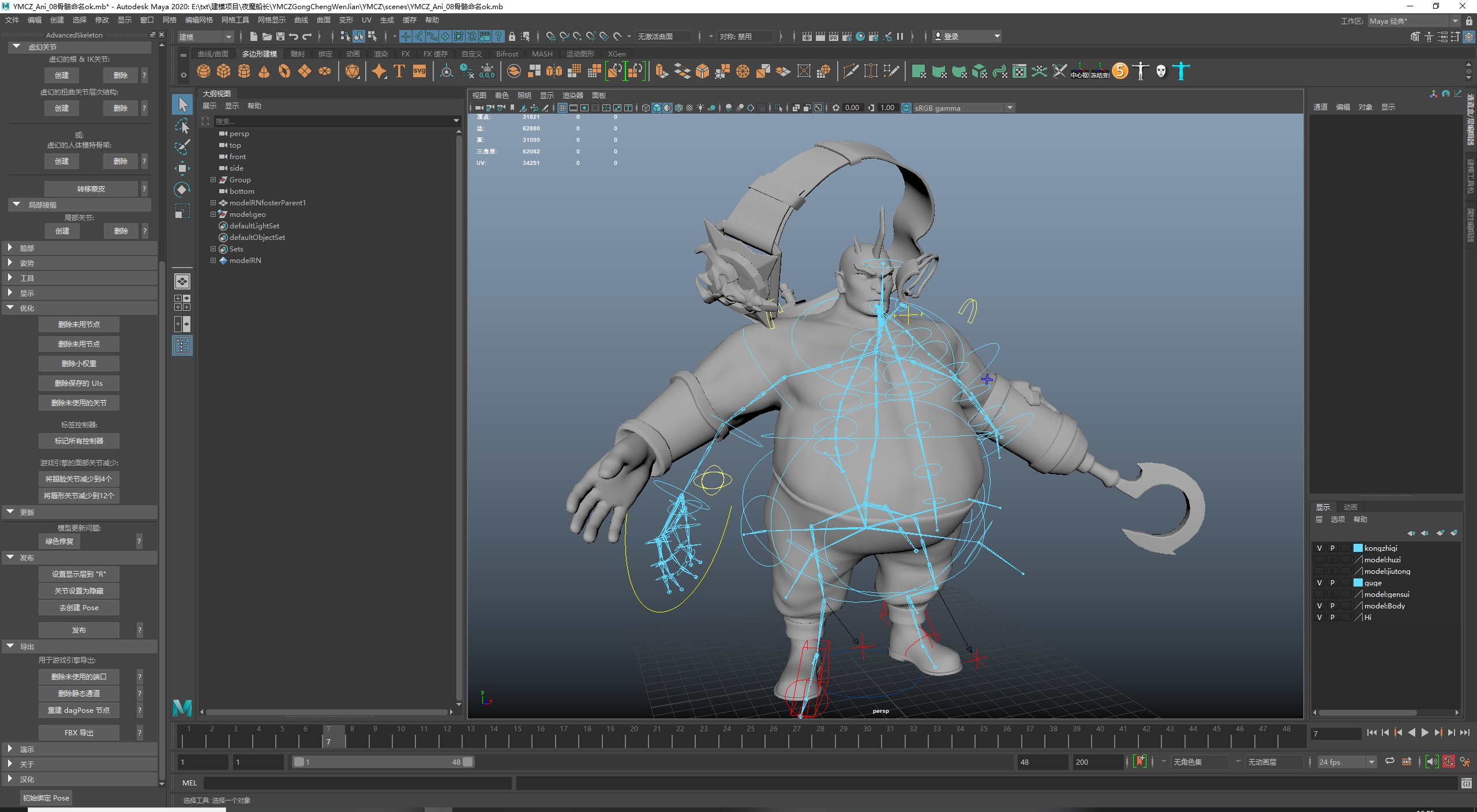Image resolution: width=1477 pixels, height=812 pixels.
Task: Toggle the V visibility of model:Body layer
Action: (x=1319, y=606)
